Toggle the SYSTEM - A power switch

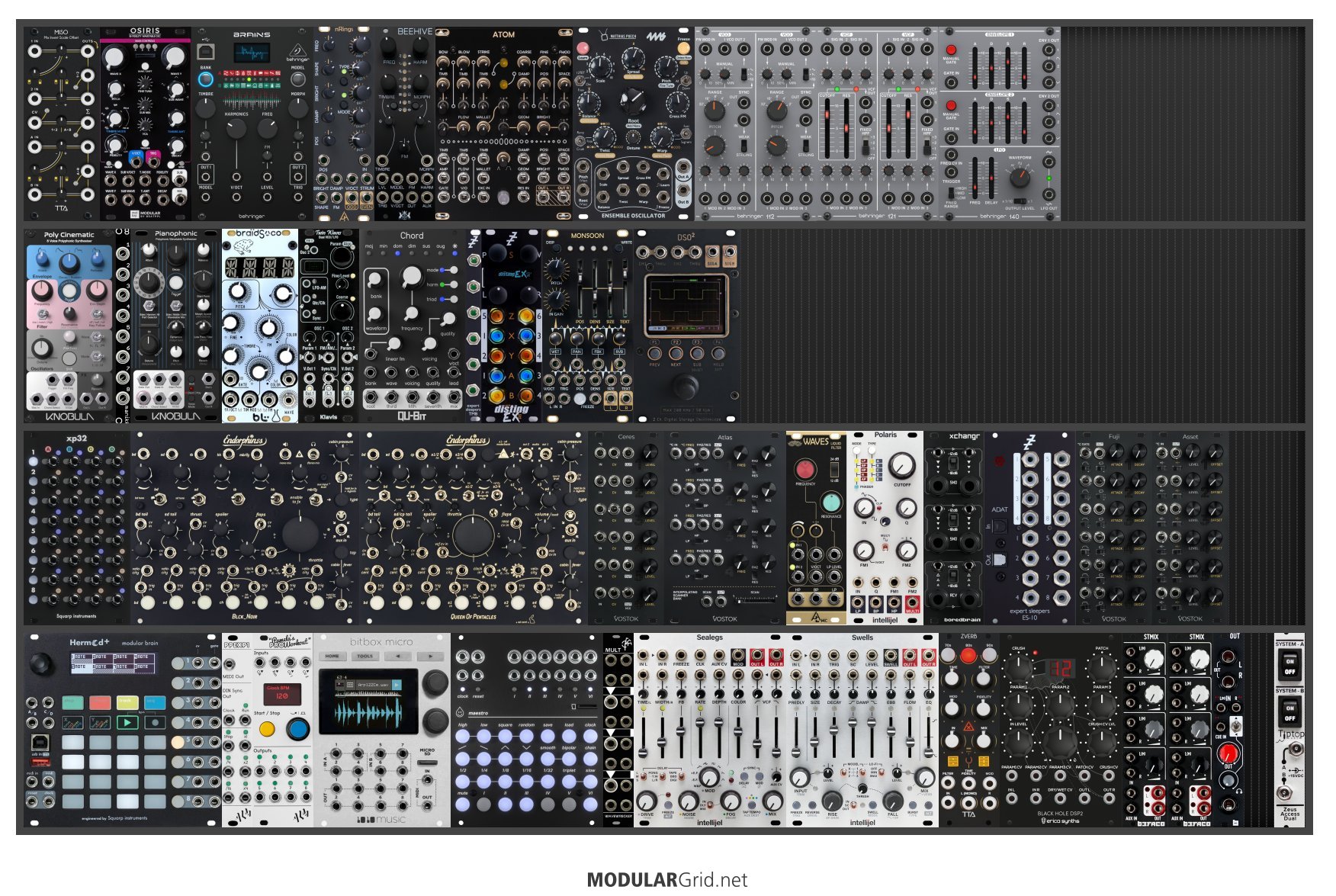[x=1289, y=666]
